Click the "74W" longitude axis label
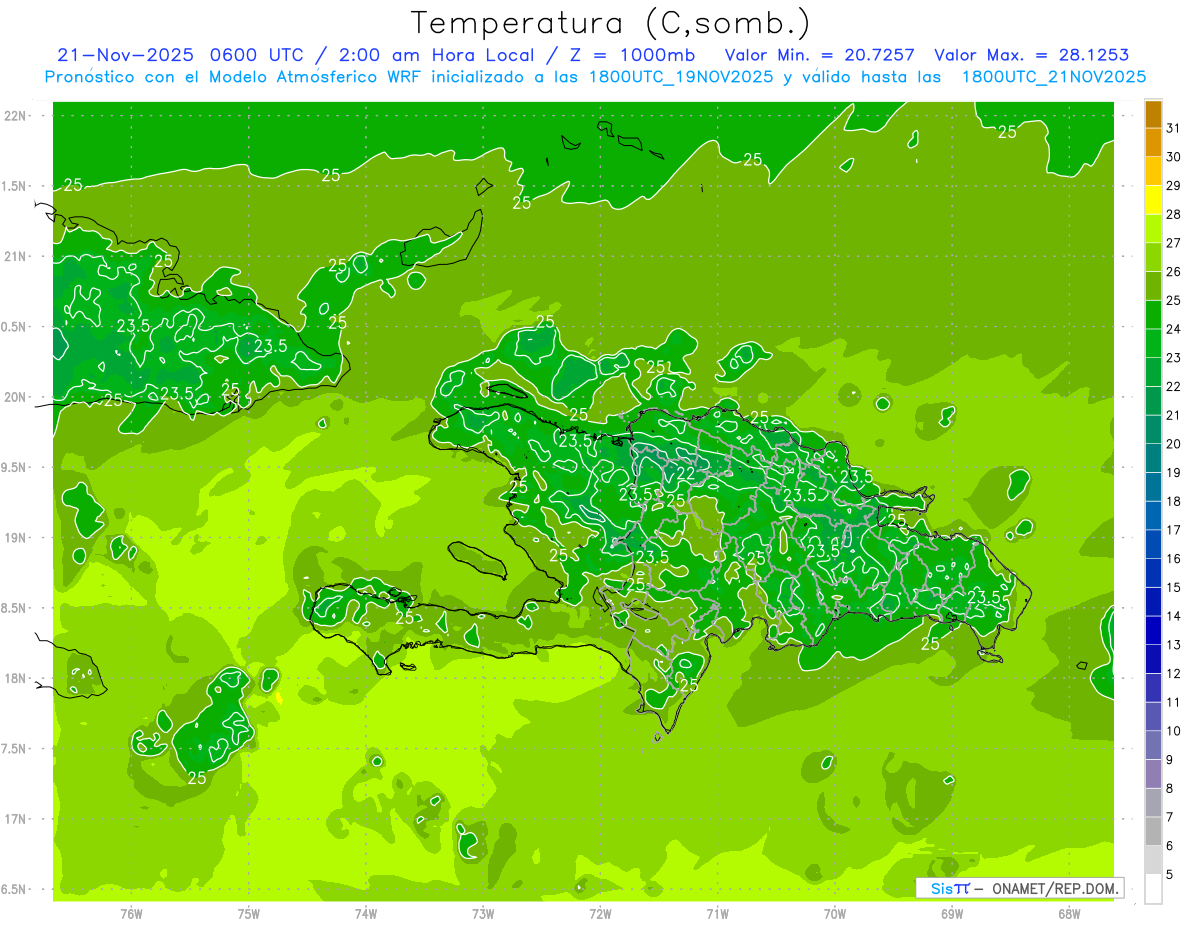Screen dimensions: 1200x927 click(366, 913)
